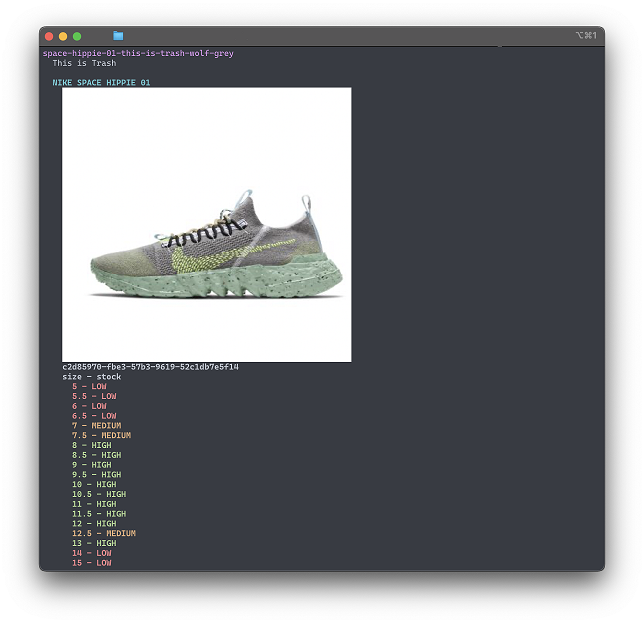Click the "9.5 - HIGH" stock row

click(97, 475)
